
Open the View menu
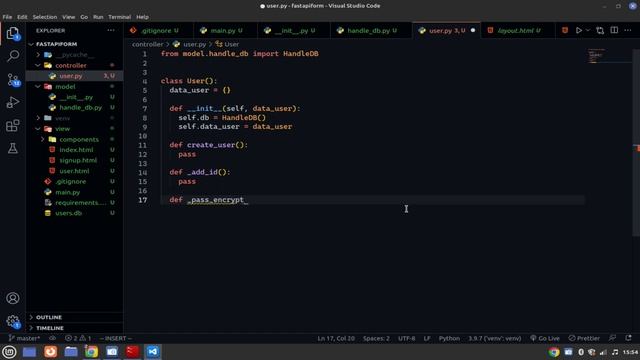click(69, 17)
